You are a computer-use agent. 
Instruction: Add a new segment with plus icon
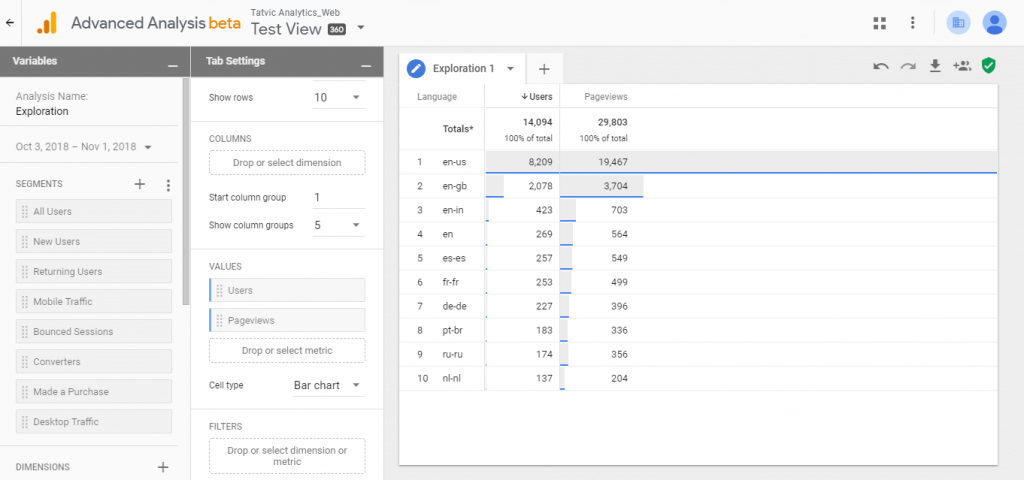(140, 184)
